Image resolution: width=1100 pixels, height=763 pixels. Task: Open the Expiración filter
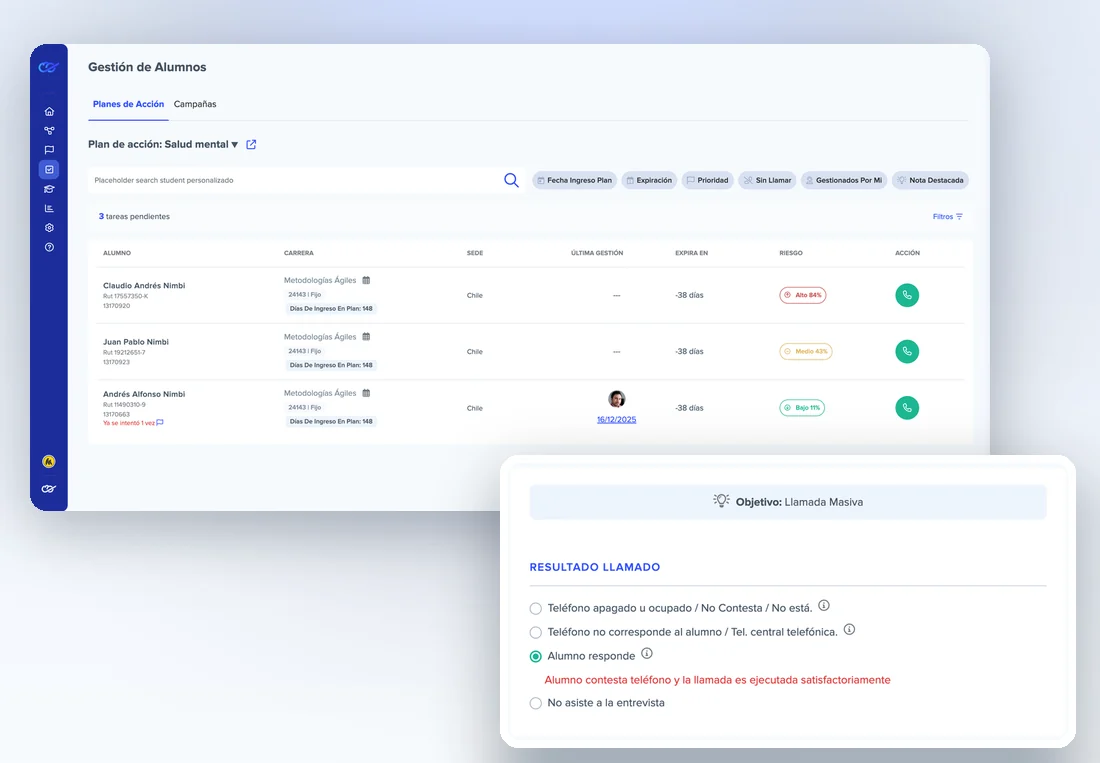click(650, 180)
